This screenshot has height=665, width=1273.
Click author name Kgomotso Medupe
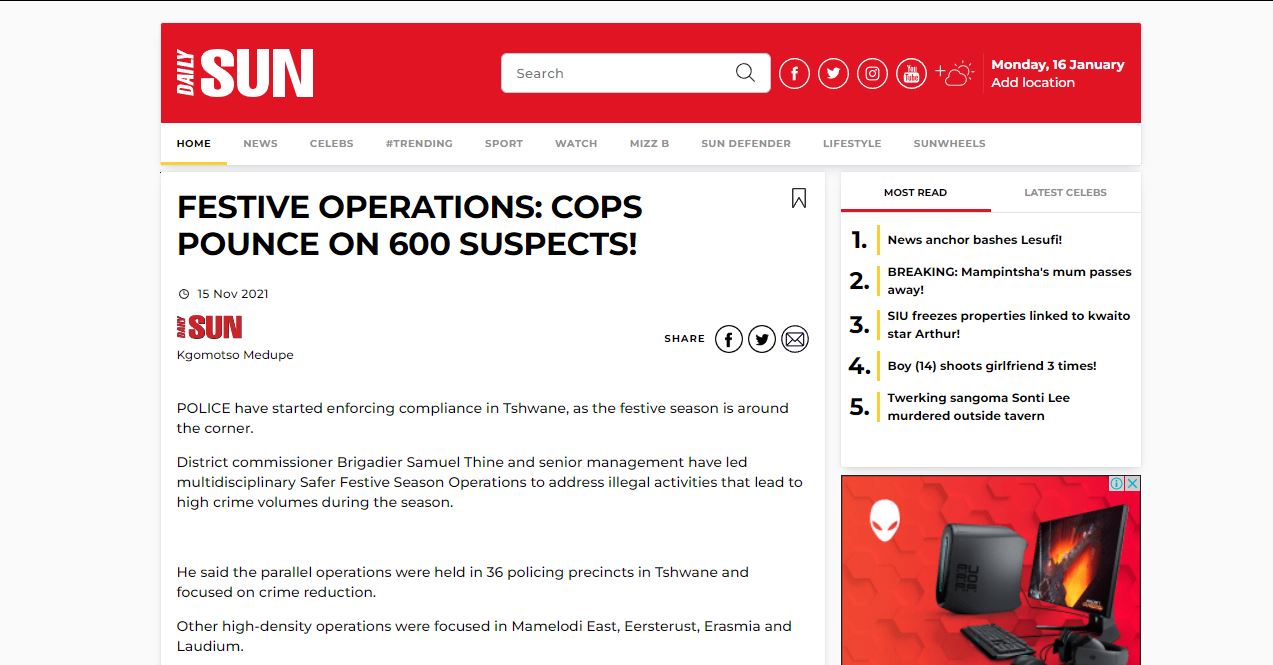235,355
